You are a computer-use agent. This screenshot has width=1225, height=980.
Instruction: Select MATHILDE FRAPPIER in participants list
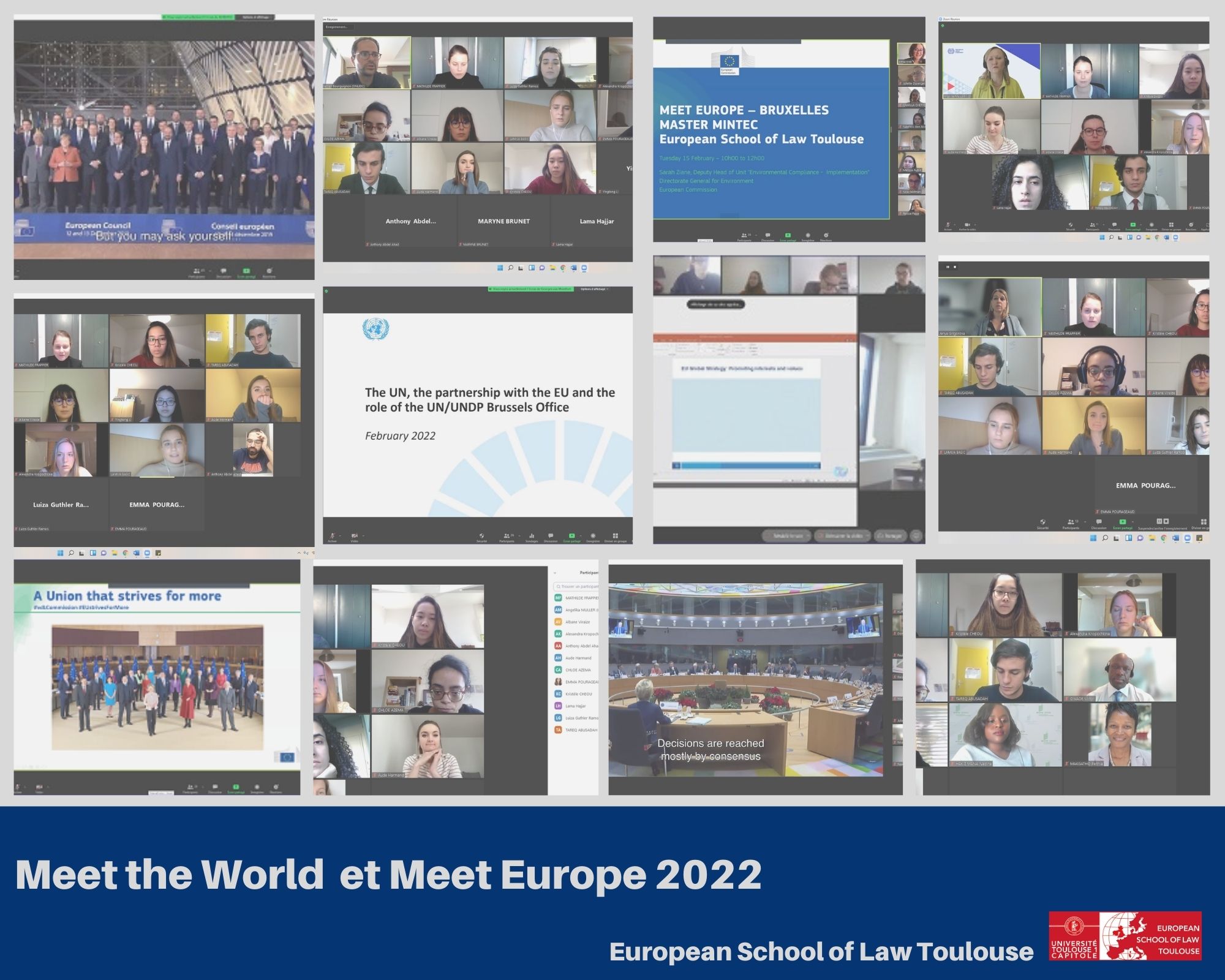576,598
